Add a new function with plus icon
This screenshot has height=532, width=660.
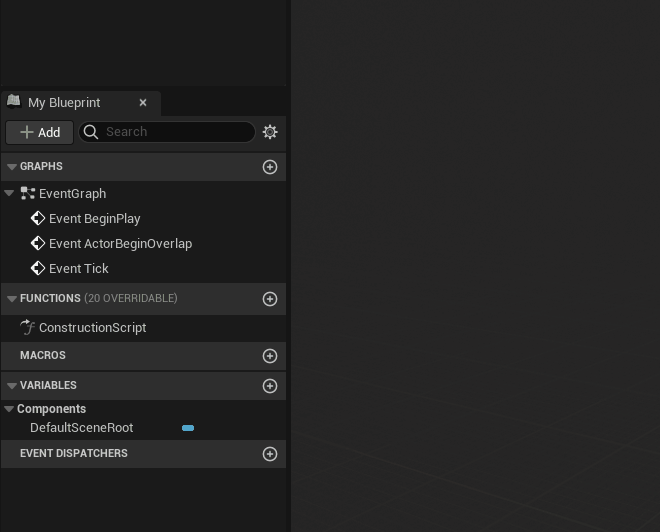click(270, 299)
